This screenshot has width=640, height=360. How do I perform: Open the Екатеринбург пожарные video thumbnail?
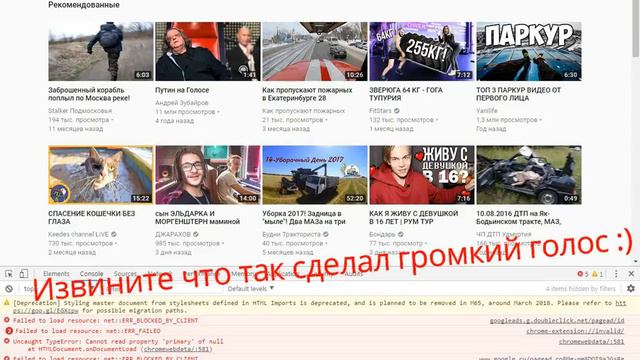tap(315, 51)
